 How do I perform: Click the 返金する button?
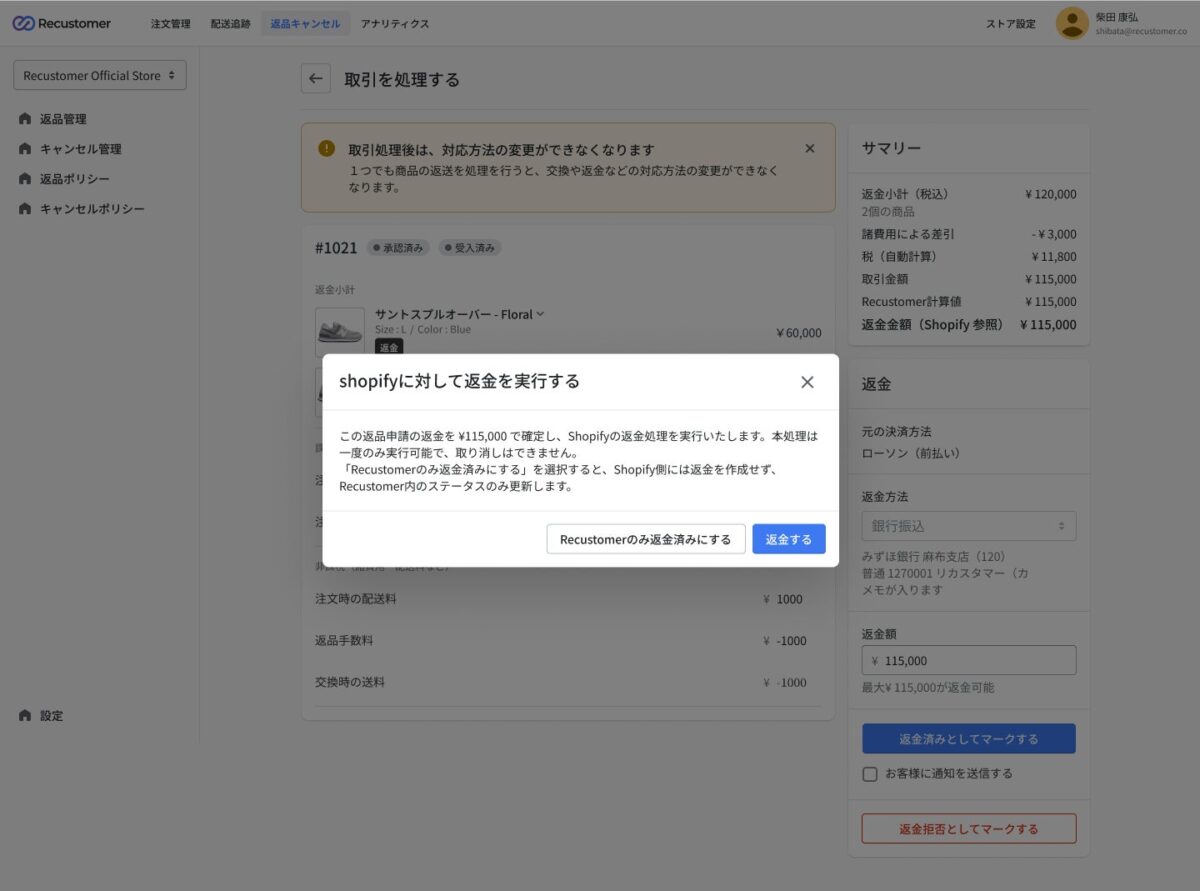788,538
